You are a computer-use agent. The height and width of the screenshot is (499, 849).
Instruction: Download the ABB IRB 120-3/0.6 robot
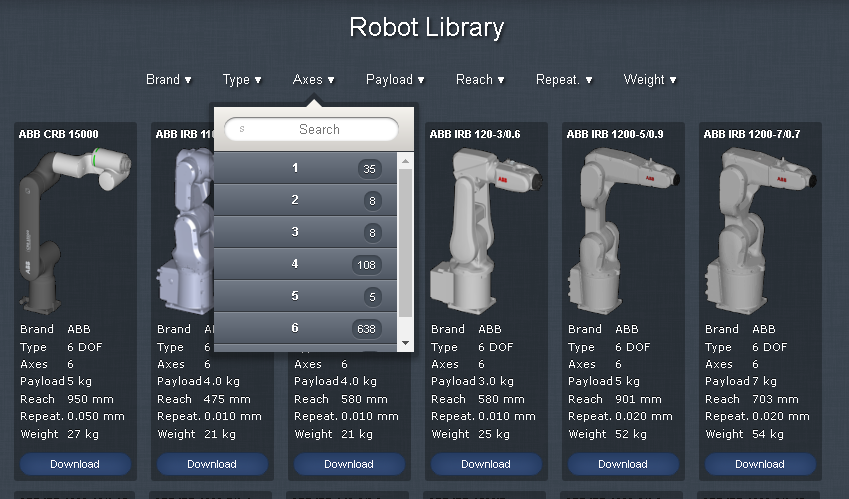pyautogui.click(x=486, y=464)
